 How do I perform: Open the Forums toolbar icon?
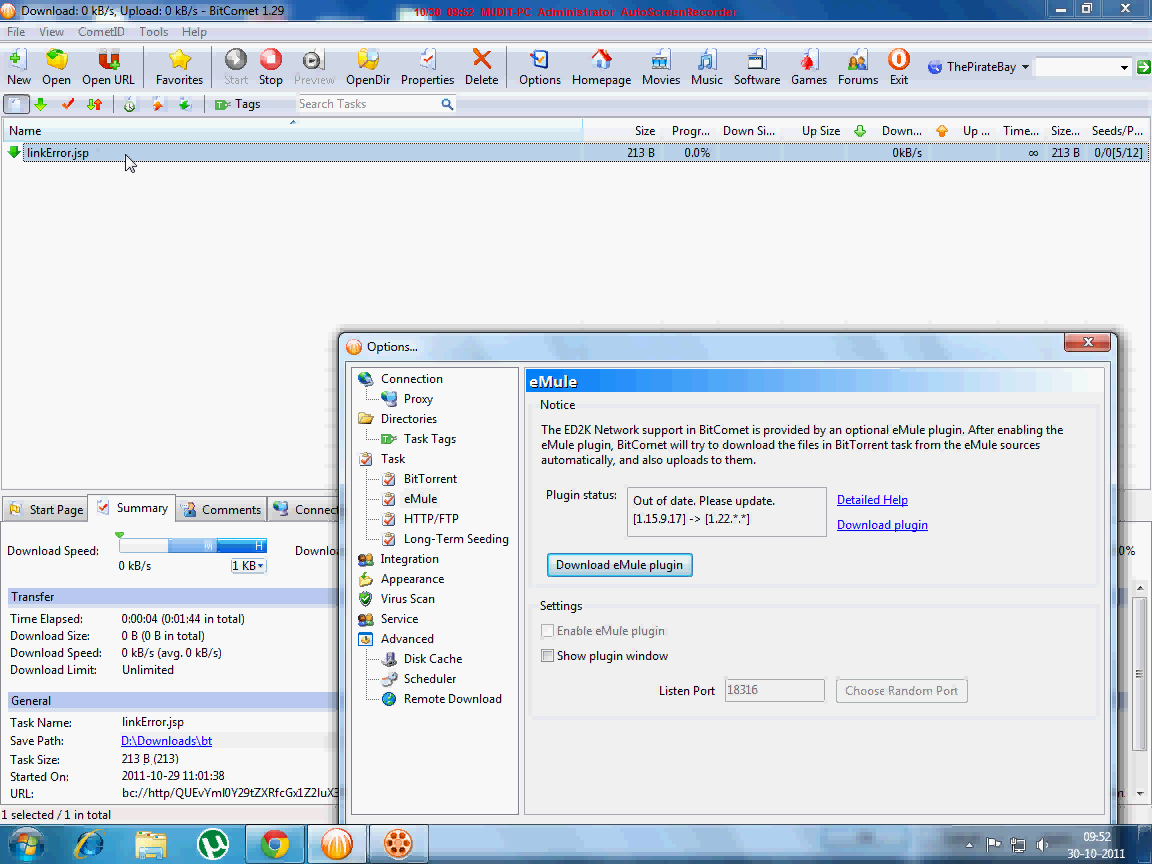(x=858, y=66)
